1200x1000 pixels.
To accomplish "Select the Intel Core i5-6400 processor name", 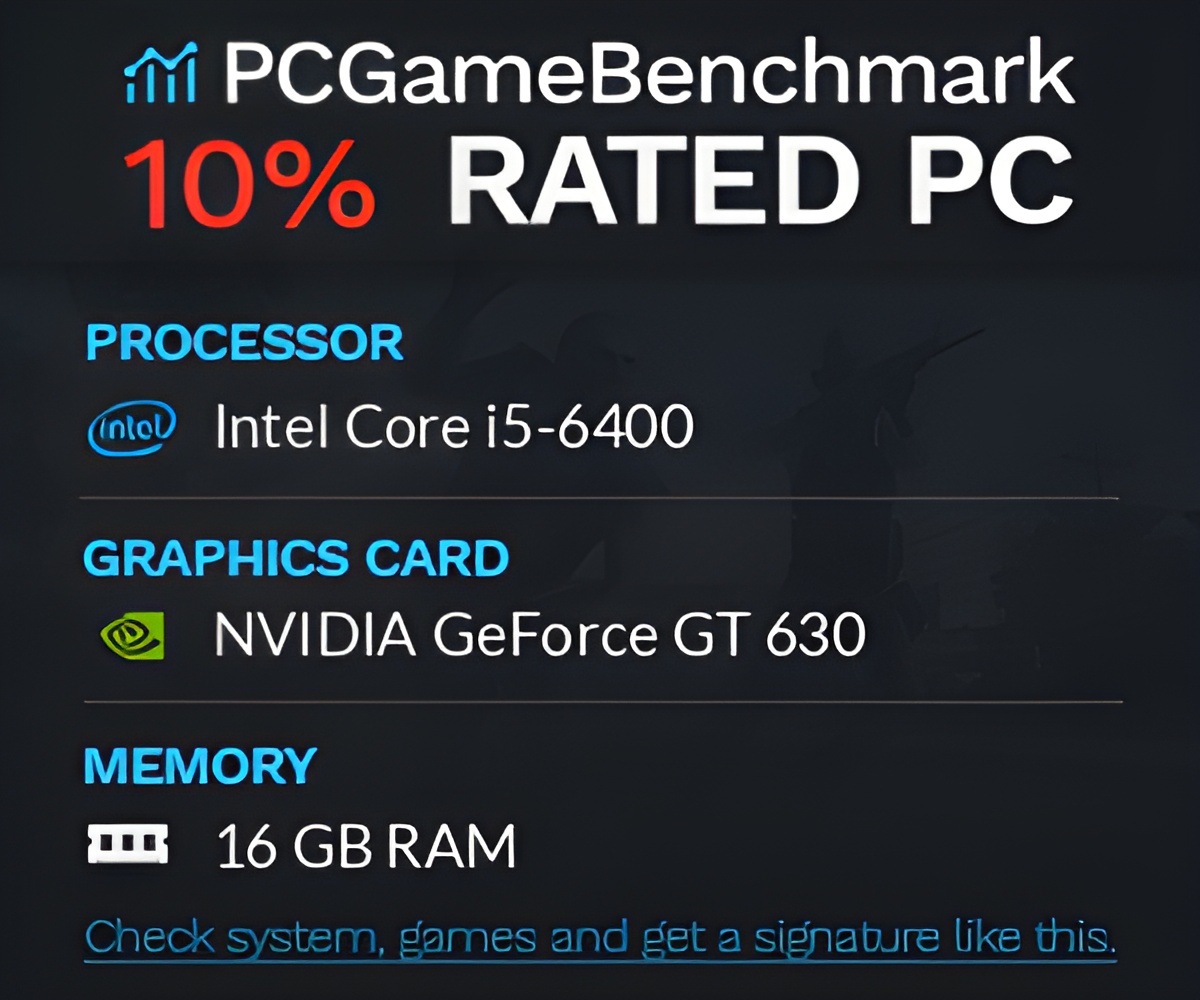I will point(454,428).
